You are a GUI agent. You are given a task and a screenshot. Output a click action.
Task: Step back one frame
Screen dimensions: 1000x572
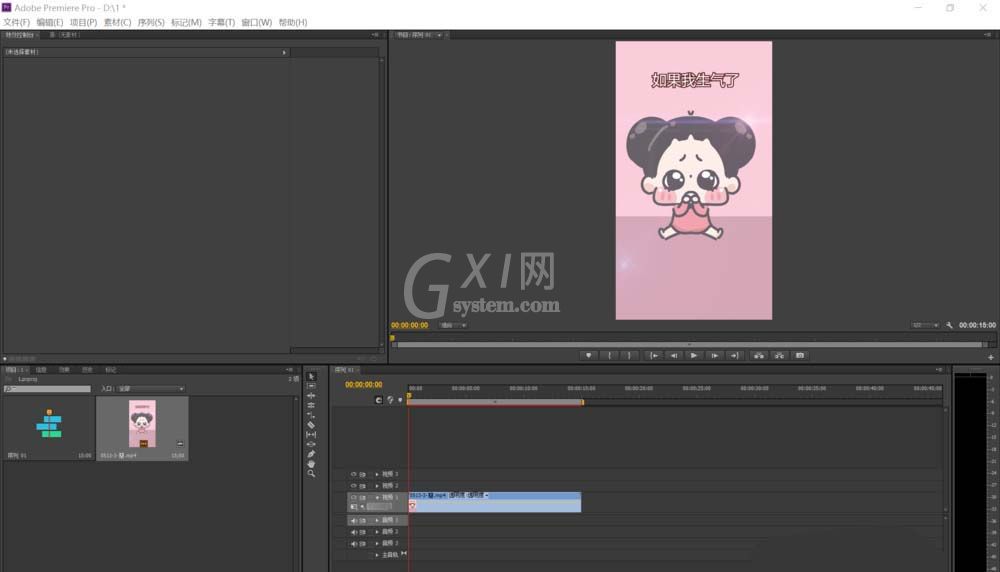click(674, 356)
